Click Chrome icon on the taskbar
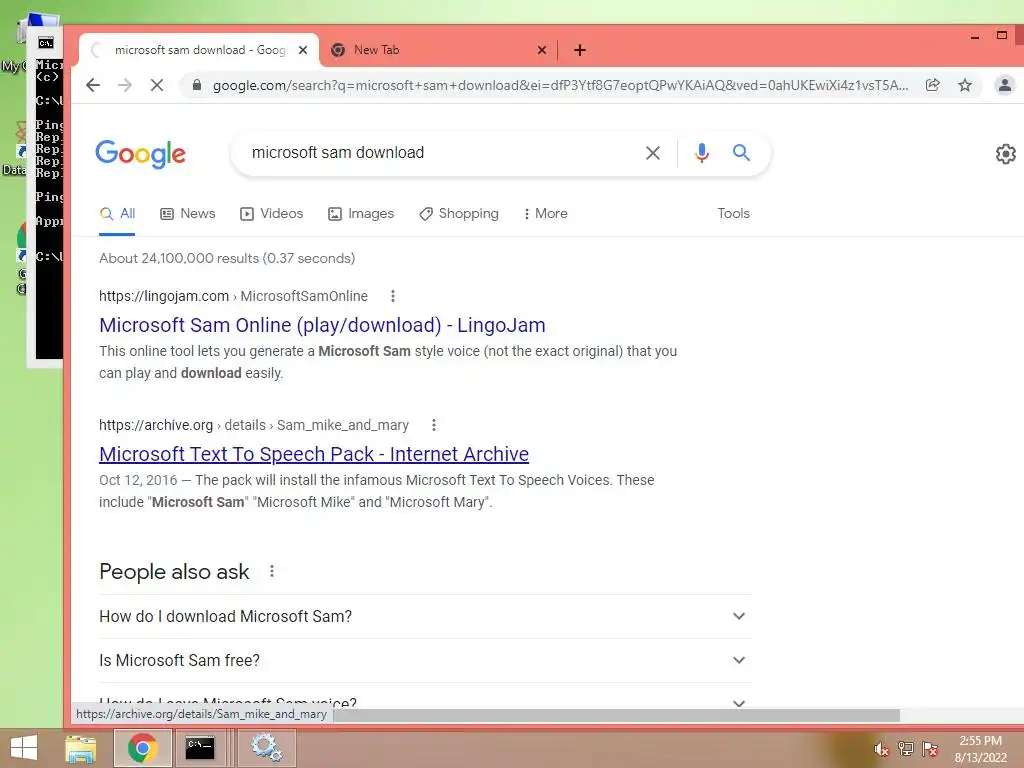The image size is (1024, 768). click(142, 748)
